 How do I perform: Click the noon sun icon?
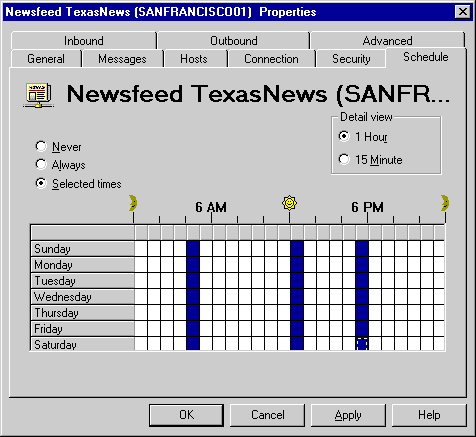point(289,203)
